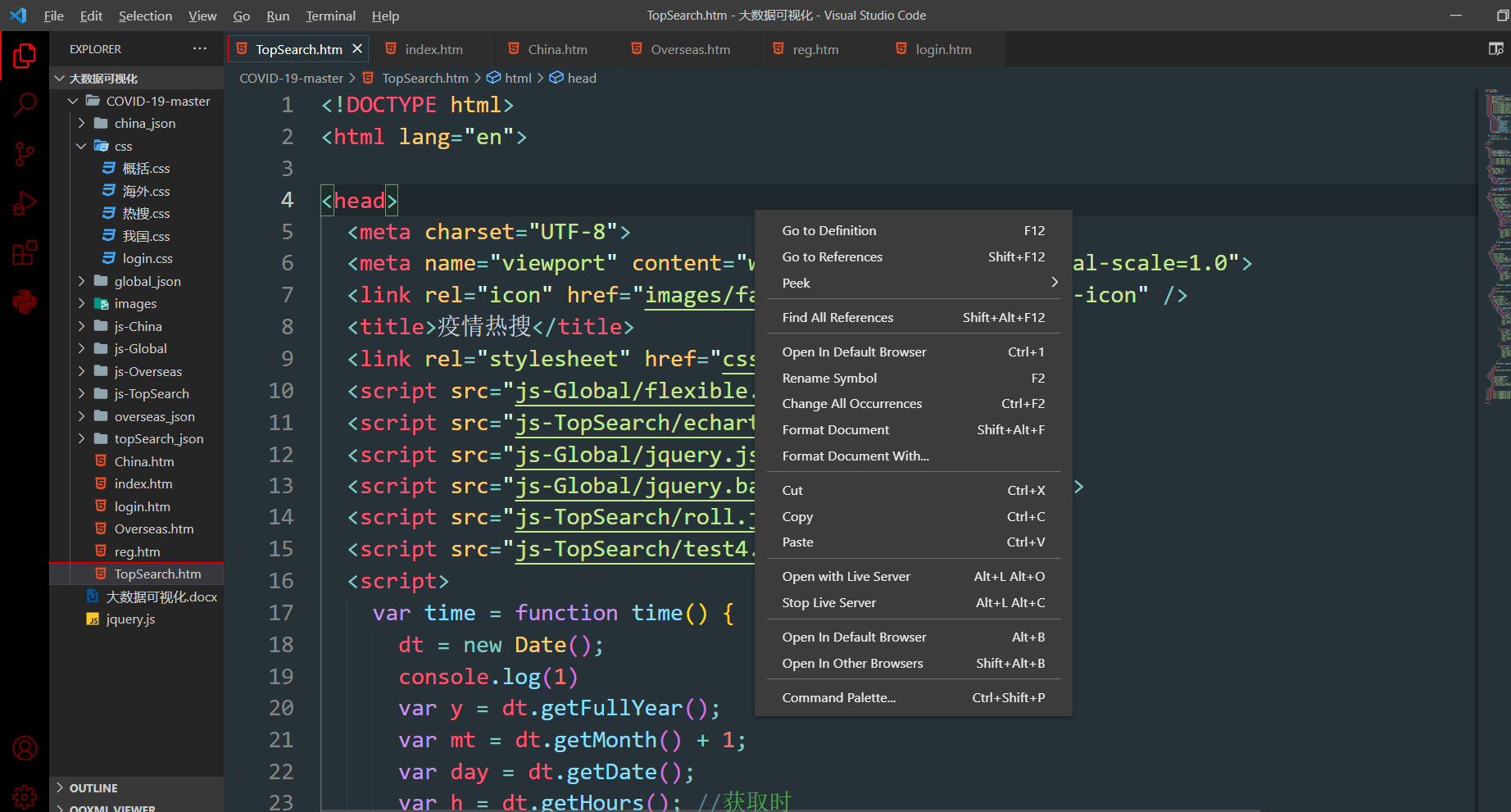Open the Python activity bar icon
This screenshot has height=812, width=1511.
coord(25,302)
